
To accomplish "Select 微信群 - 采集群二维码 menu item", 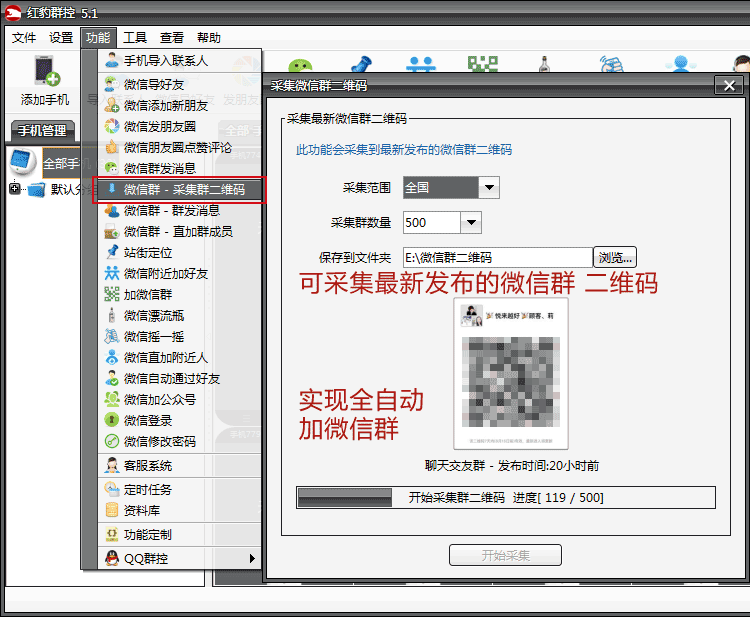I will point(180,189).
